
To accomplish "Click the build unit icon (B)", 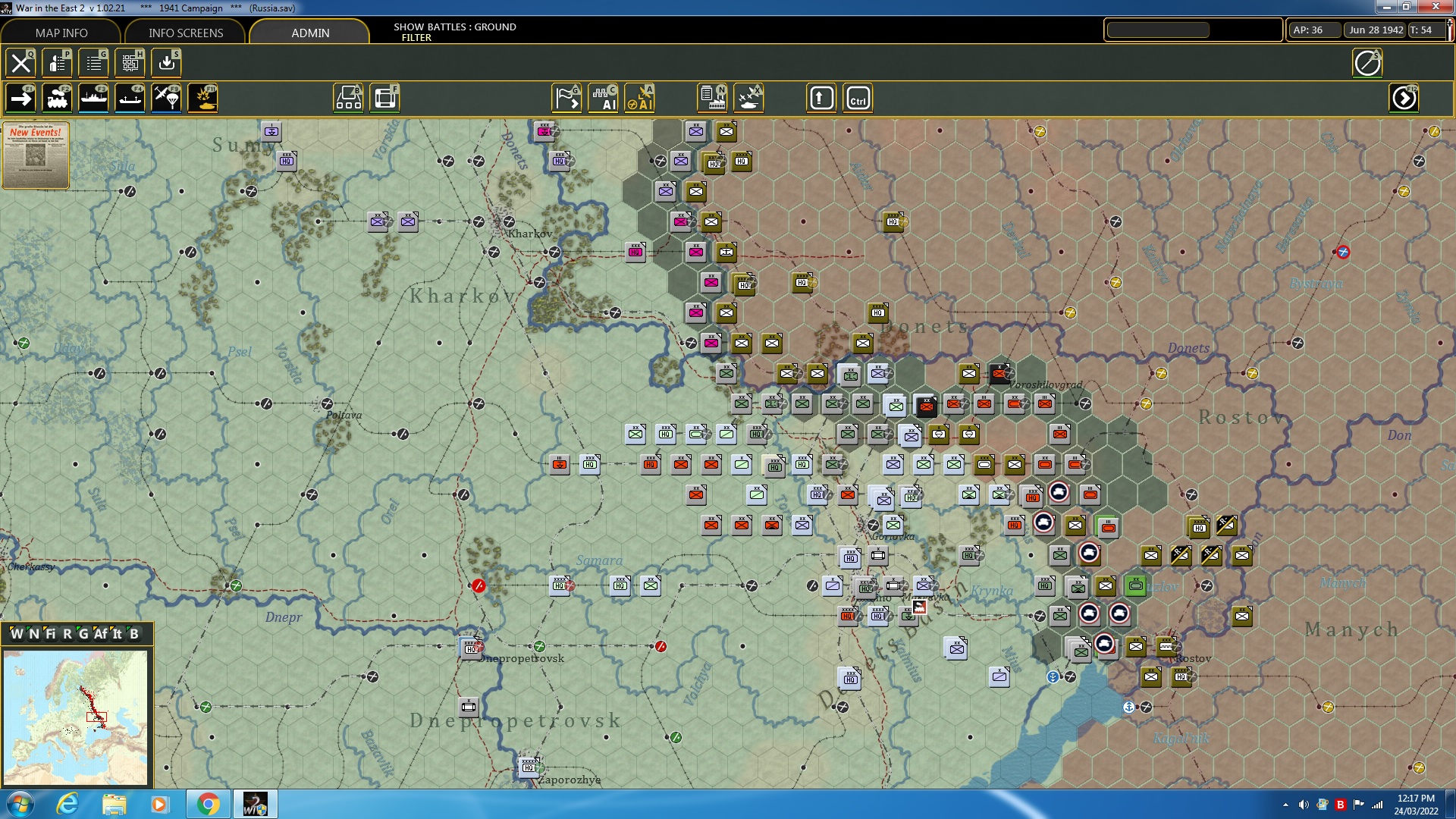I will click(349, 99).
